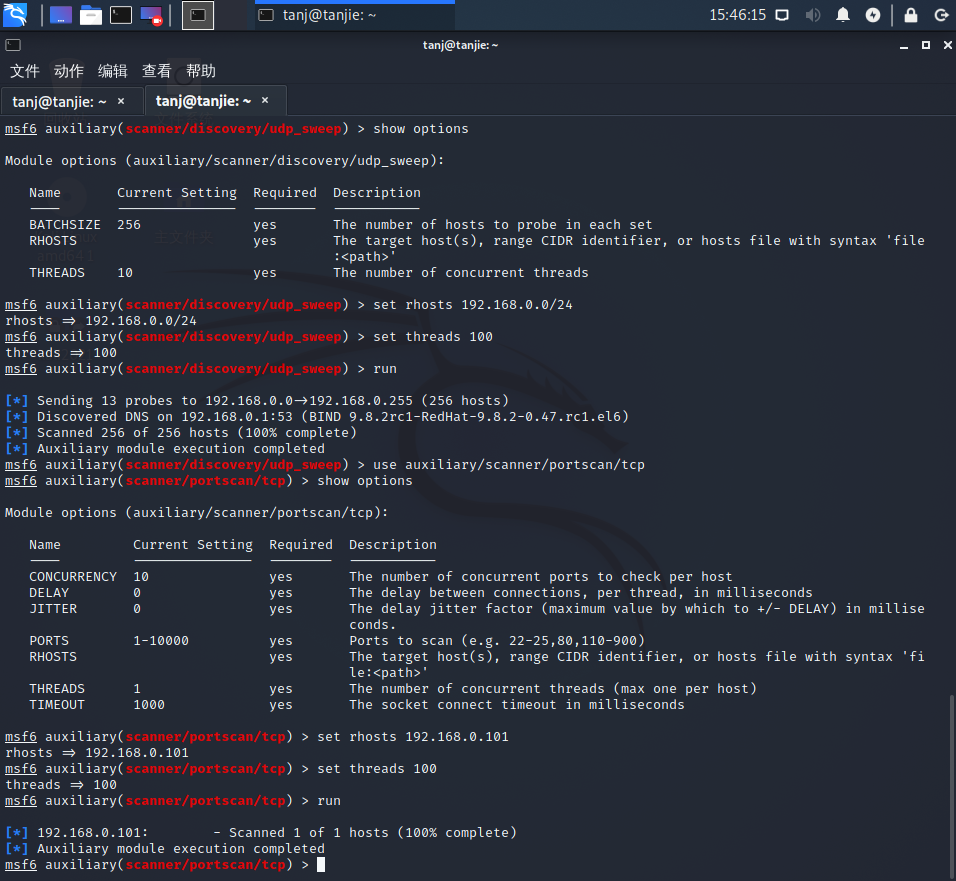The image size is (956, 881).
Task: Lock the screen via padlock icon
Action: [911, 15]
